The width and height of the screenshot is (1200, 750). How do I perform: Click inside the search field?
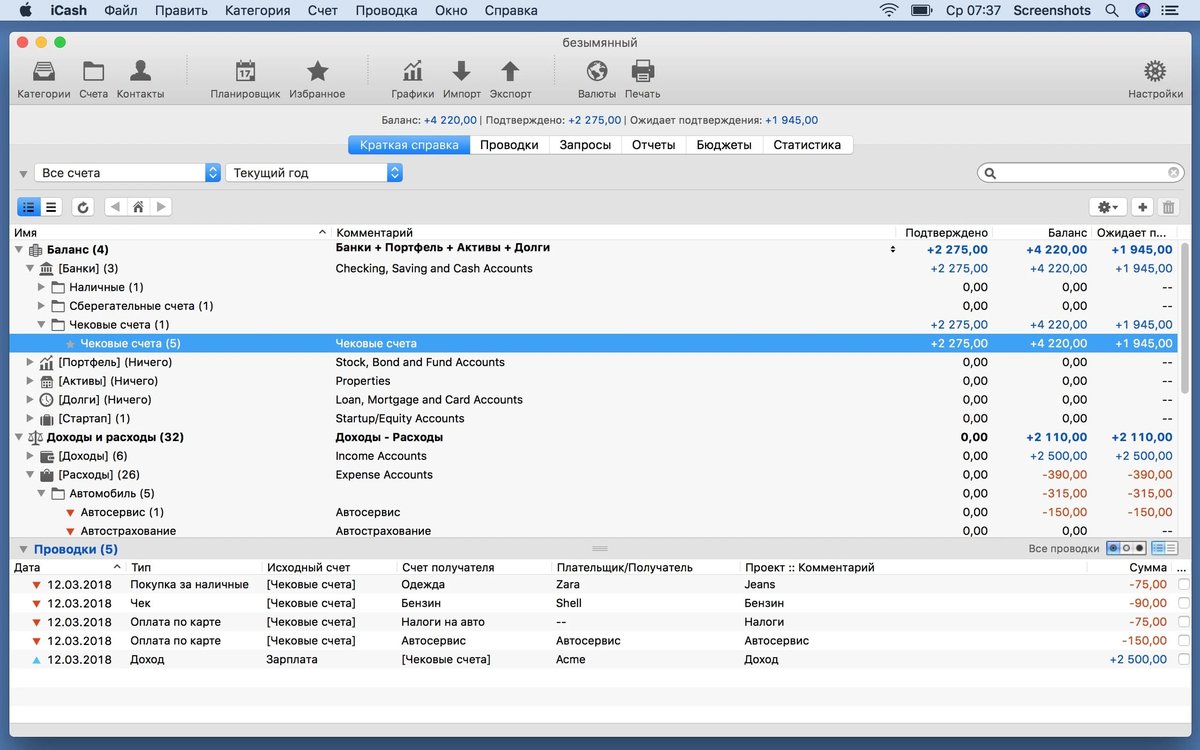tap(1080, 172)
